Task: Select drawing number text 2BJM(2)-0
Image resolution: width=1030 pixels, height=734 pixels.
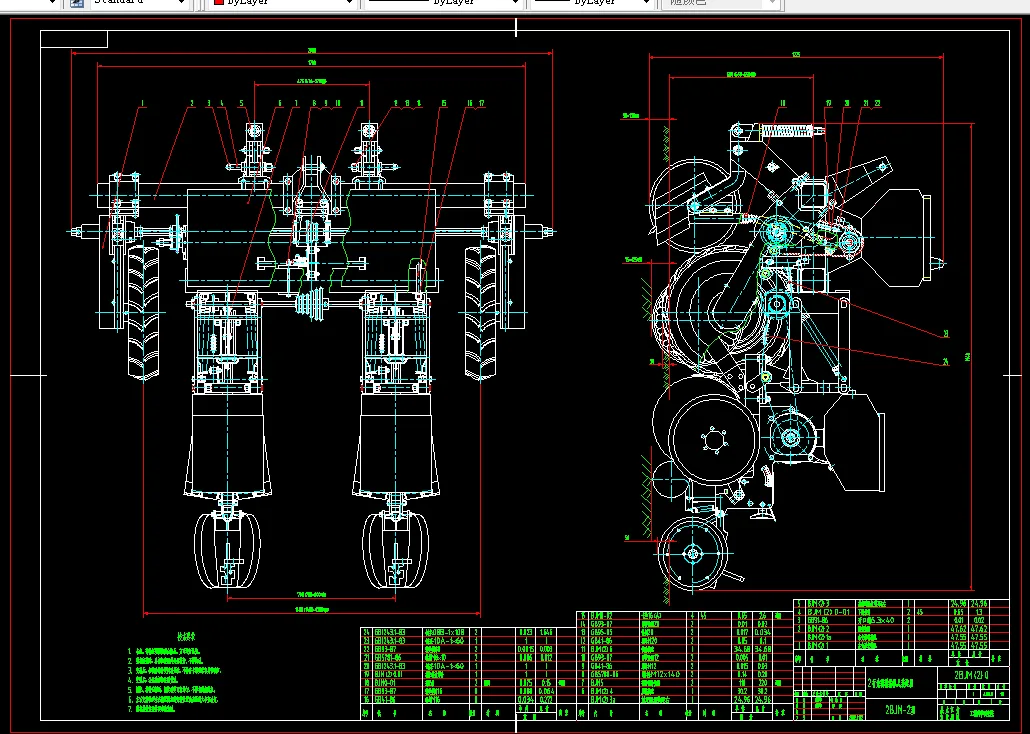Action: pyautogui.click(x=971, y=675)
